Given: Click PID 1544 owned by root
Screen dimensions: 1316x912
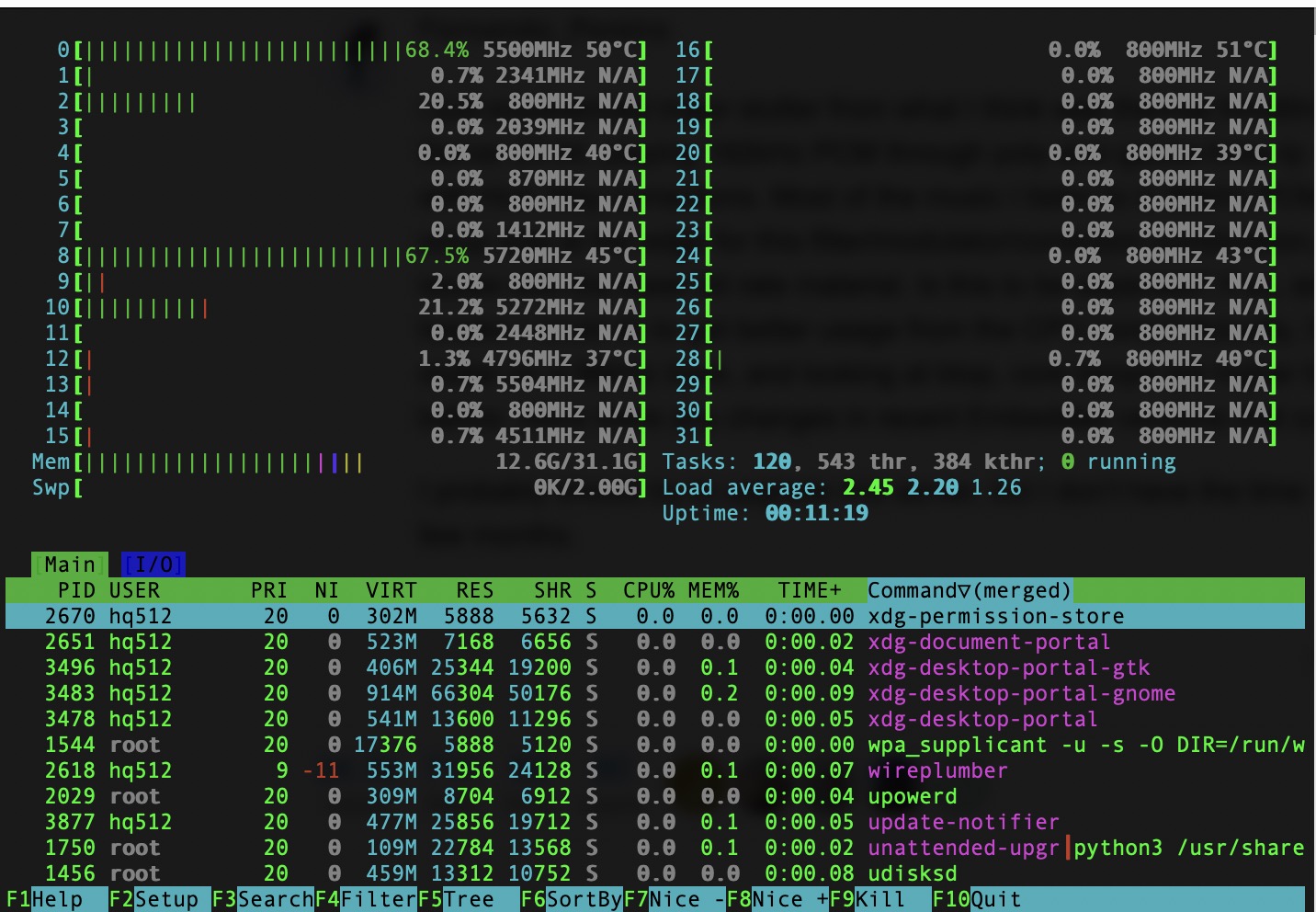Looking at the screenshot, I should coord(70,745).
